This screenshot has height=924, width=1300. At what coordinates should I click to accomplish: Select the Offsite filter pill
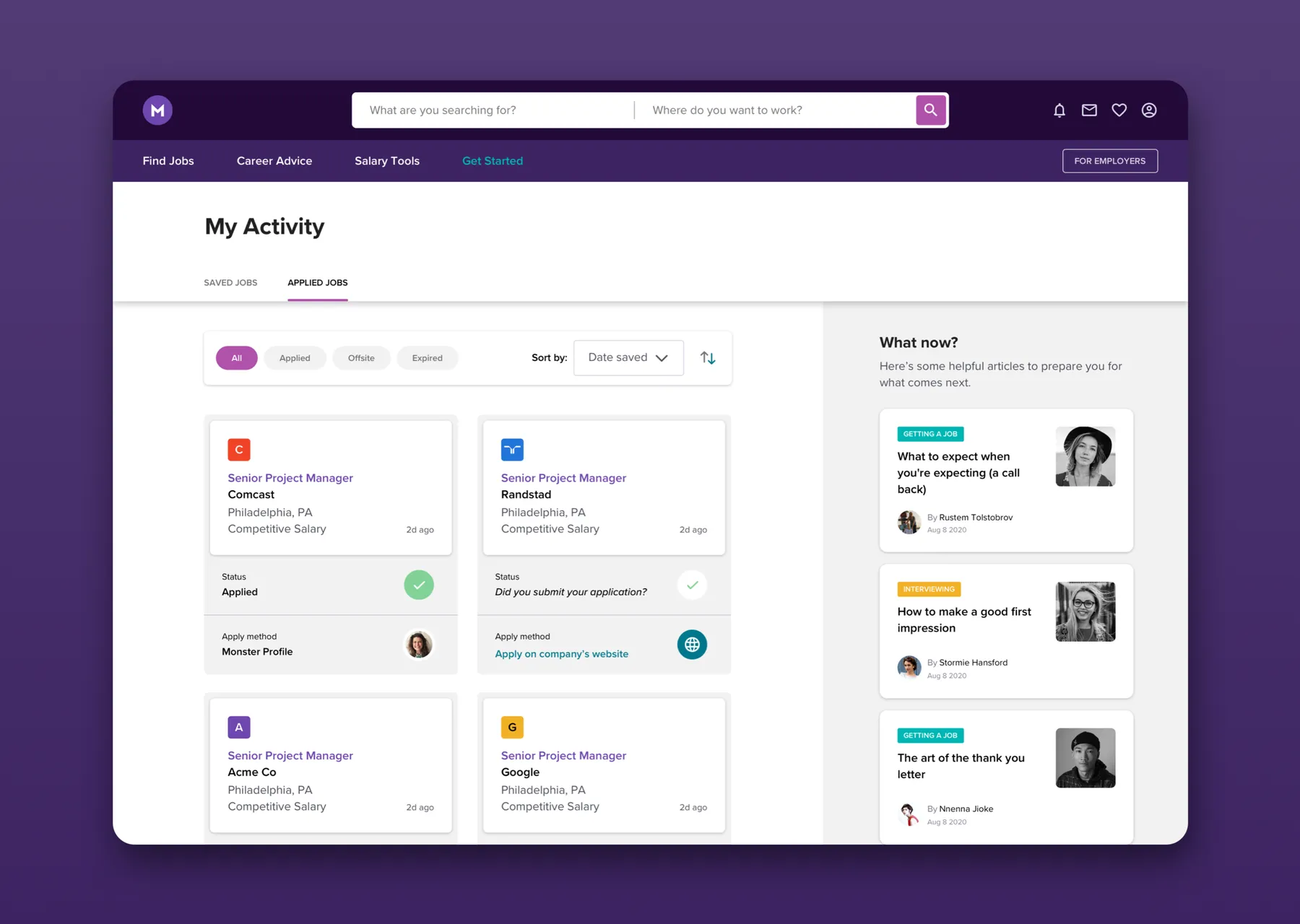coord(361,358)
